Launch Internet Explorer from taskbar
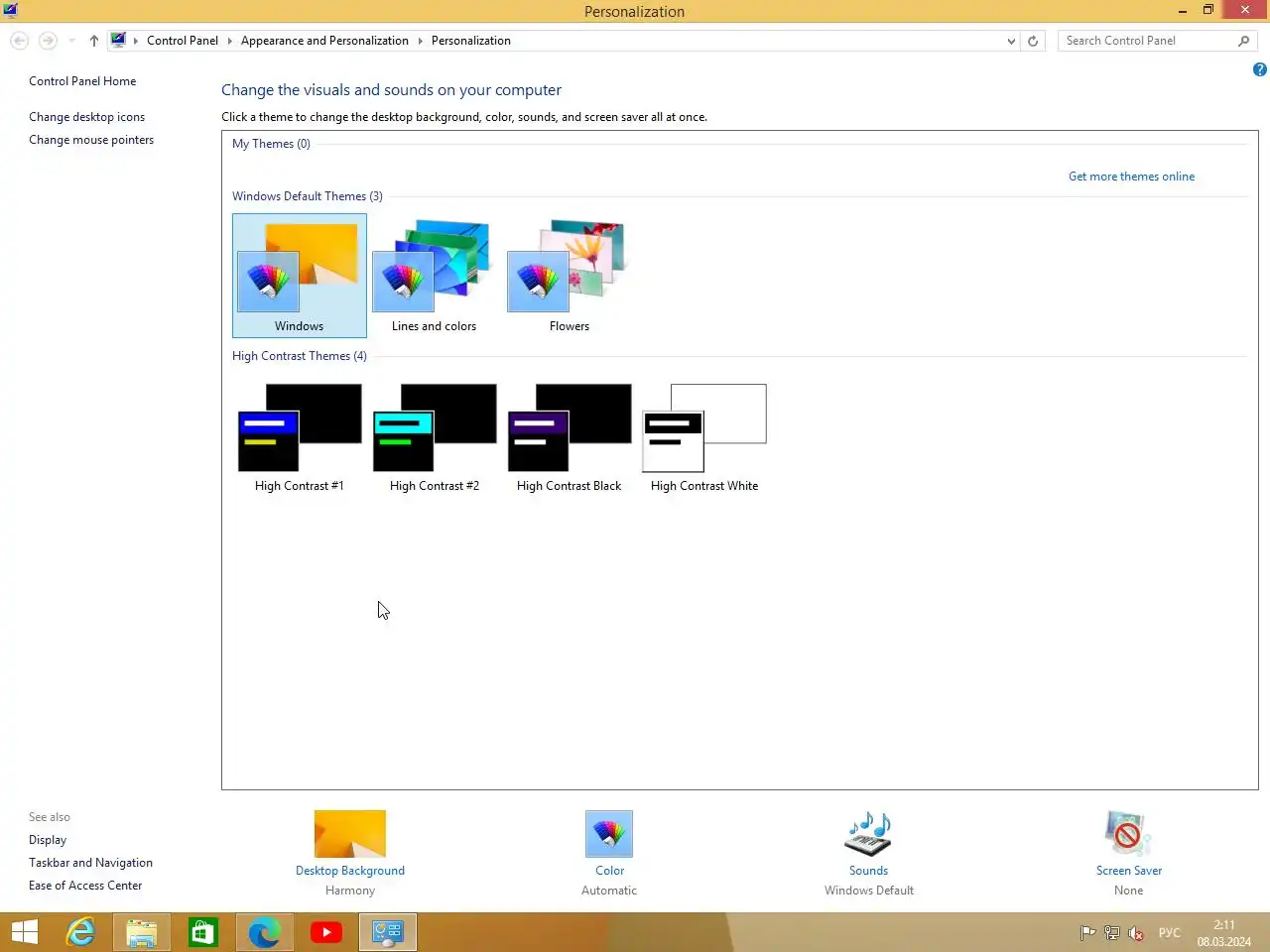This screenshot has height=952, width=1270. pos(80,932)
